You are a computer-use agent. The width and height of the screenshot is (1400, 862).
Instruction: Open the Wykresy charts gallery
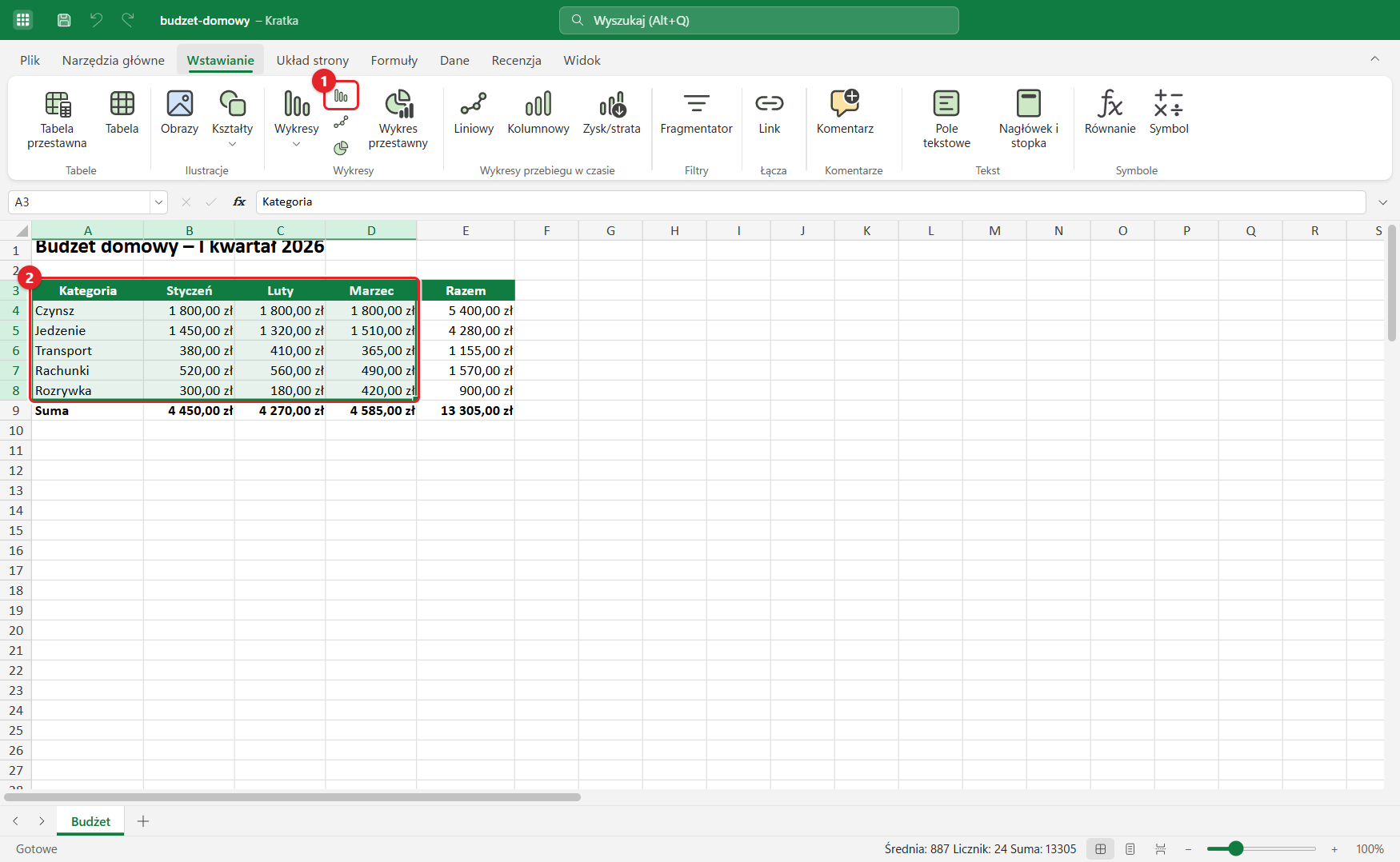(296, 119)
